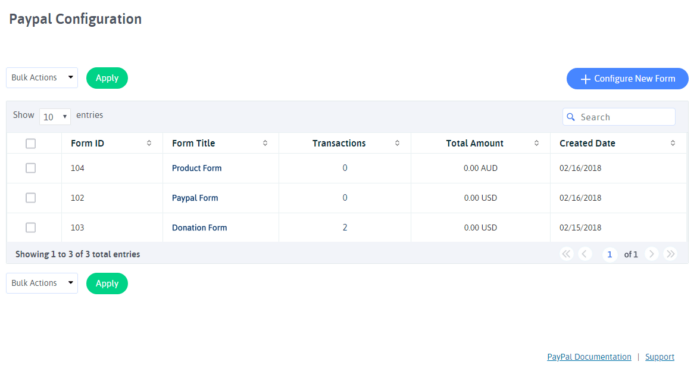Image resolution: width=700 pixels, height=377 pixels.
Task: Go to first page pagination icon
Action: point(567,254)
